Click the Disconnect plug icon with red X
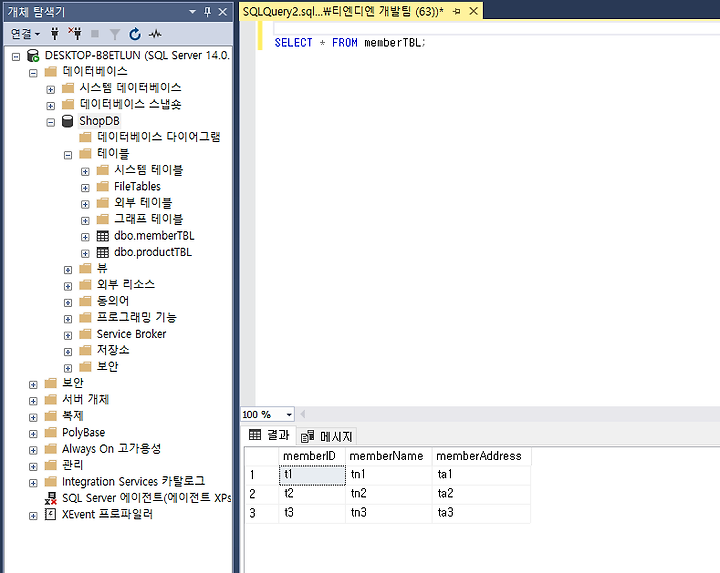The width and height of the screenshot is (720, 573). coord(75,34)
